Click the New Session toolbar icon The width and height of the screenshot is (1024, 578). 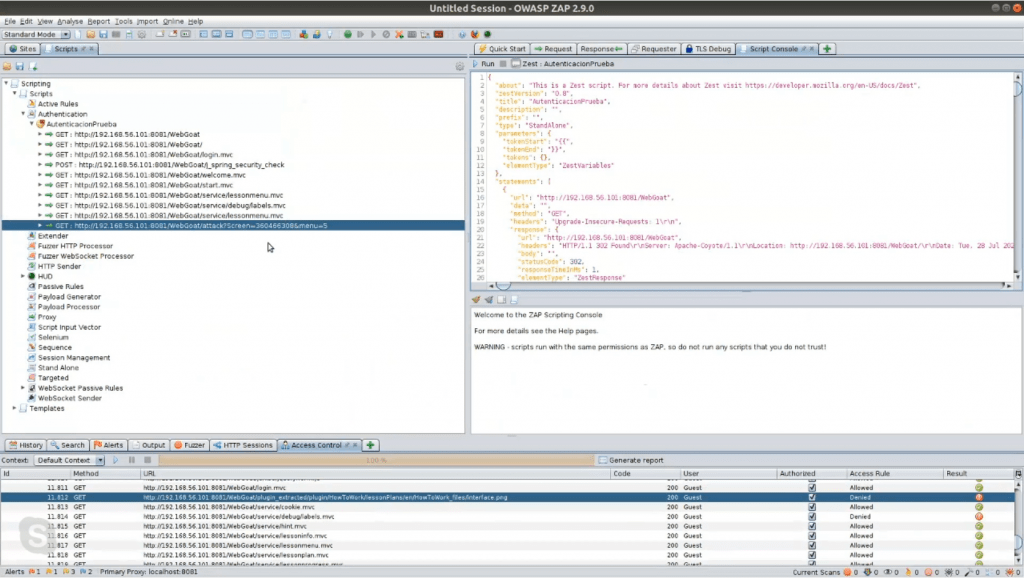78,35
